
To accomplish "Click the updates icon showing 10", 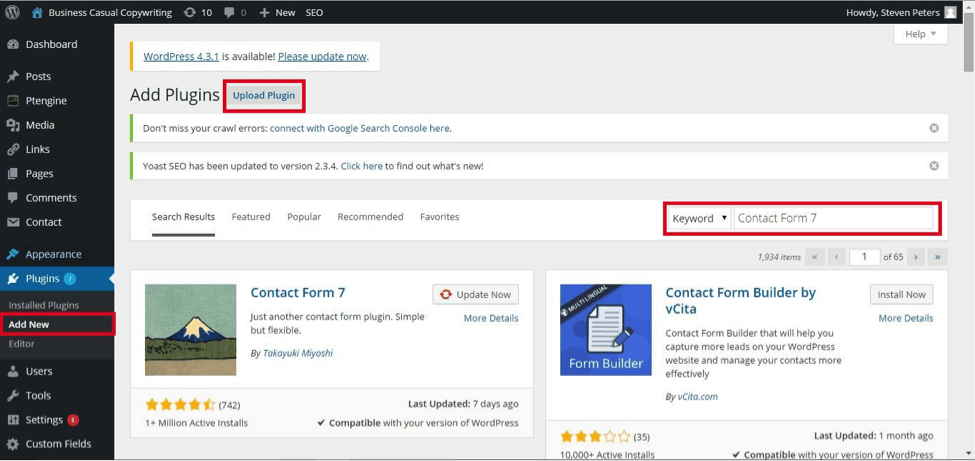I will tap(198, 12).
